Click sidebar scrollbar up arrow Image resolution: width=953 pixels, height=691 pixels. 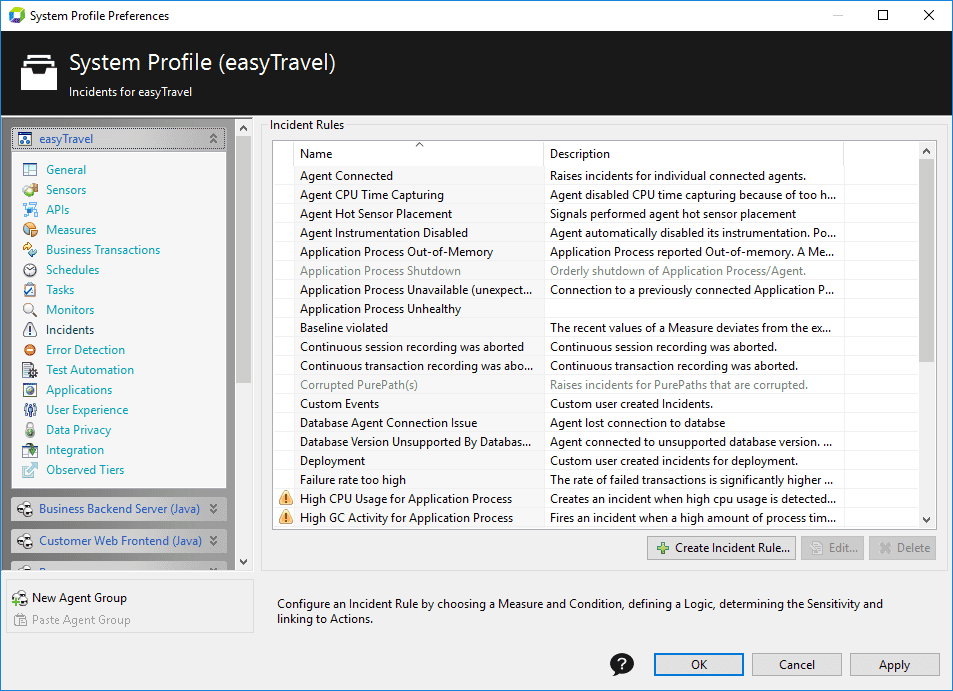[244, 128]
